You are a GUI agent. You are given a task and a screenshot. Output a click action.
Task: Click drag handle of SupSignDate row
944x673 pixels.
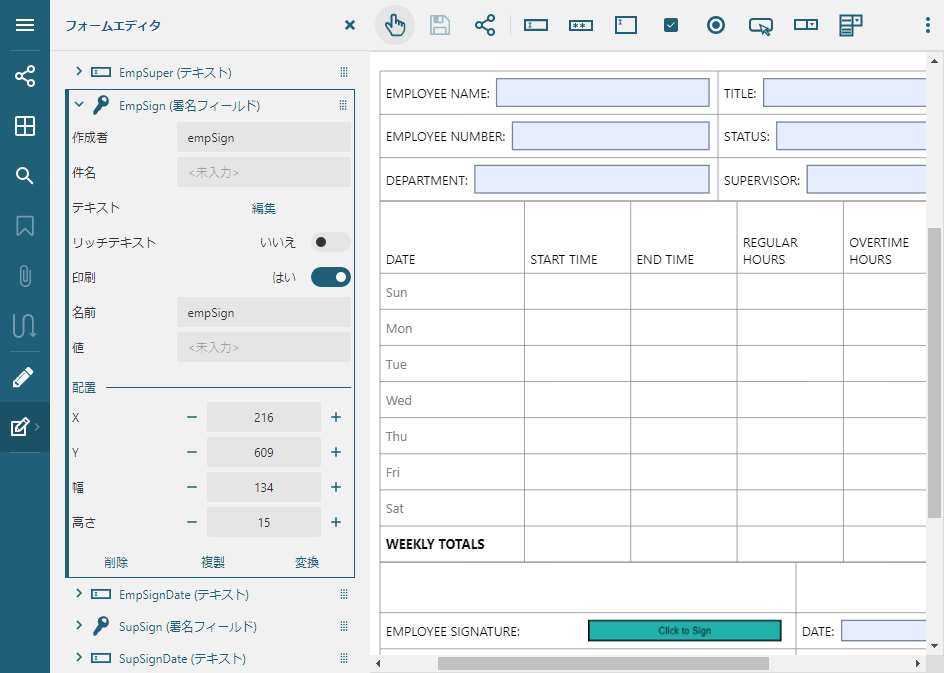tap(344, 658)
